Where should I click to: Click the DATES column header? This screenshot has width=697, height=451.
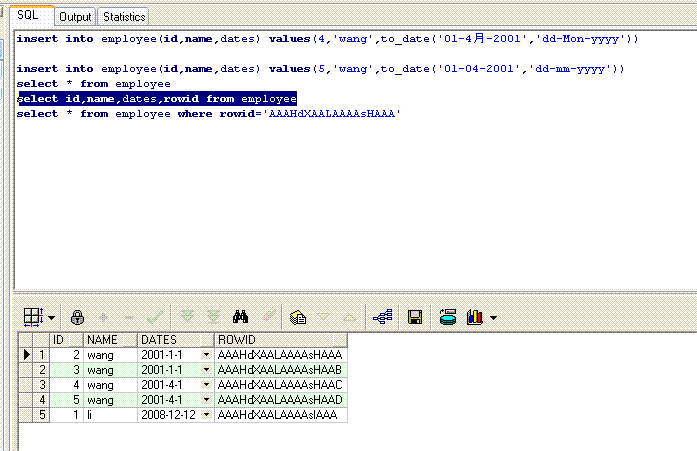point(176,340)
